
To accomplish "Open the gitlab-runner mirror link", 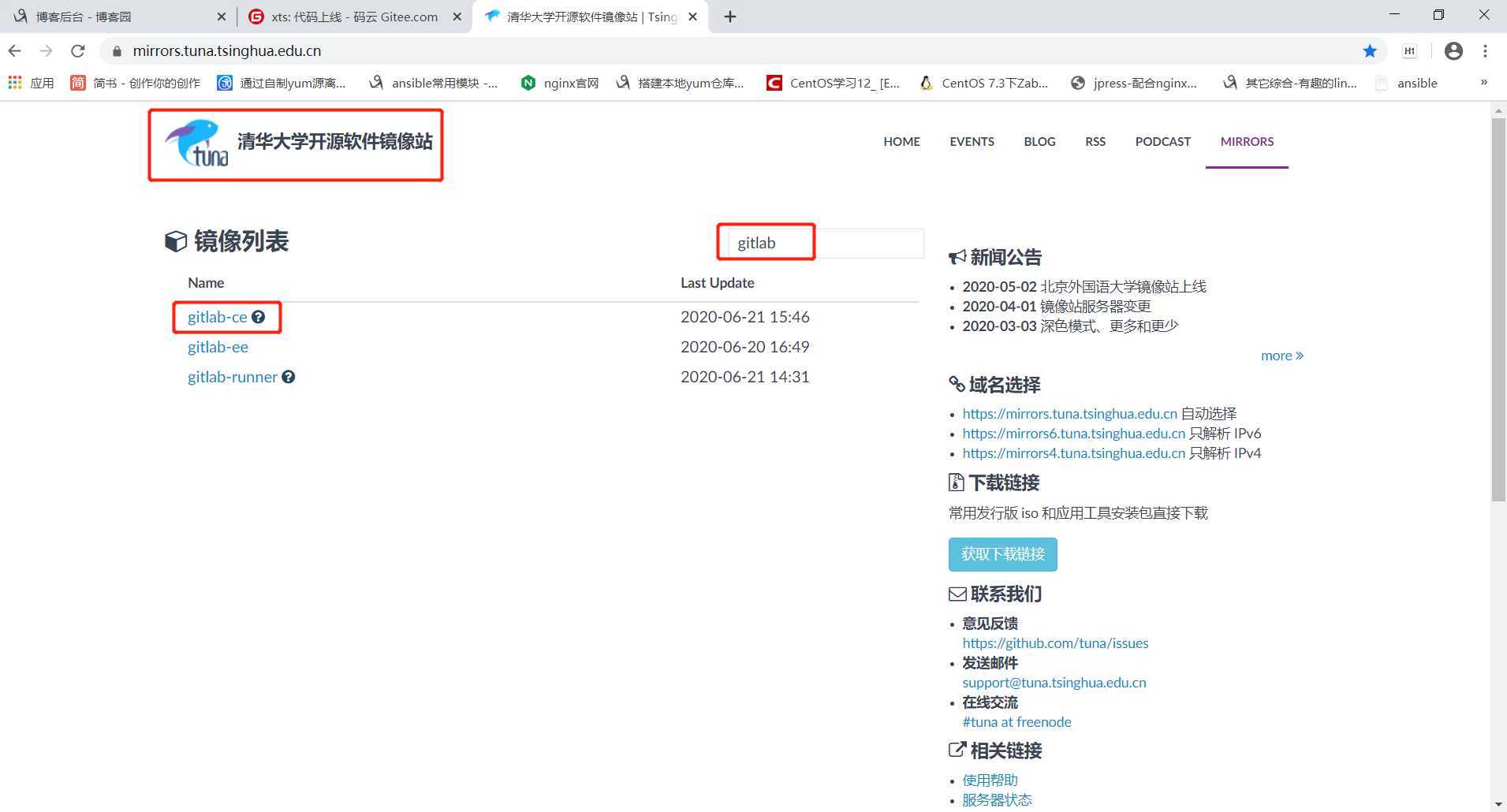I will coord(233,377).
